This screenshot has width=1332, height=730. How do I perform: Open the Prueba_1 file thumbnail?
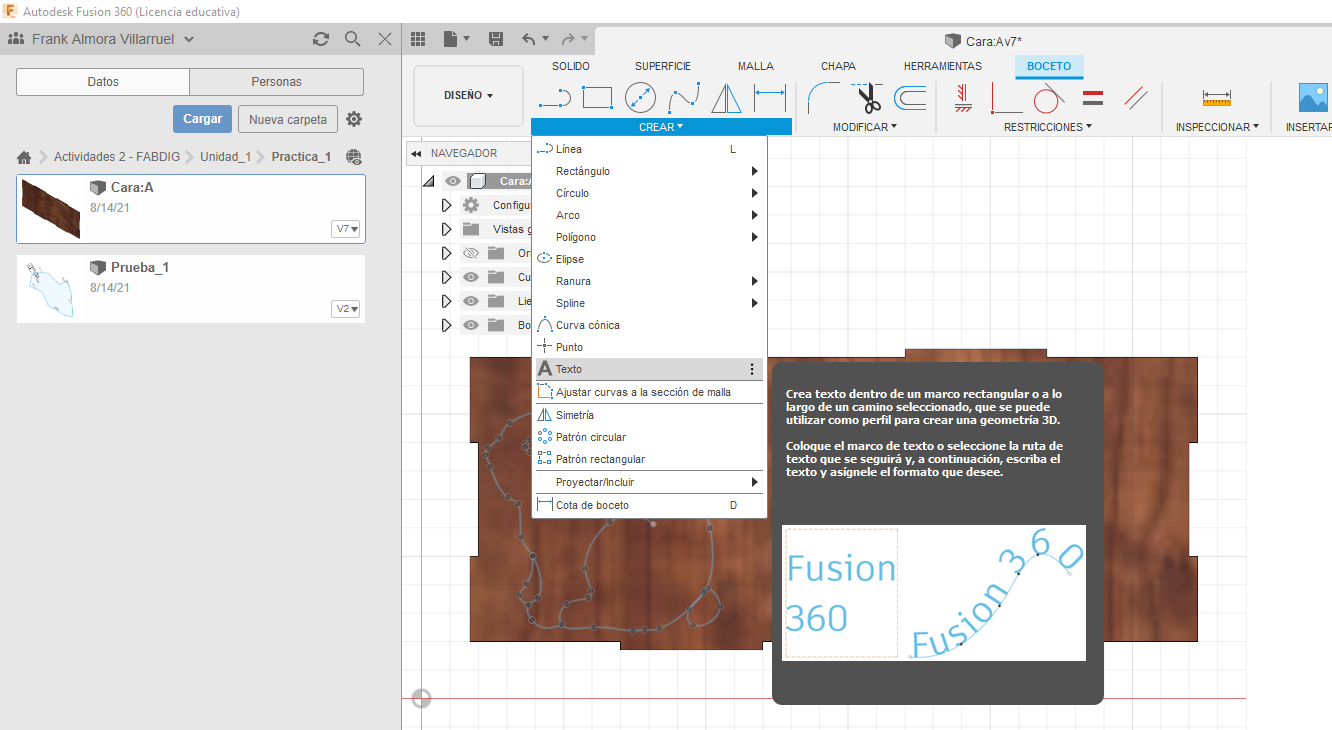point(49,290)
